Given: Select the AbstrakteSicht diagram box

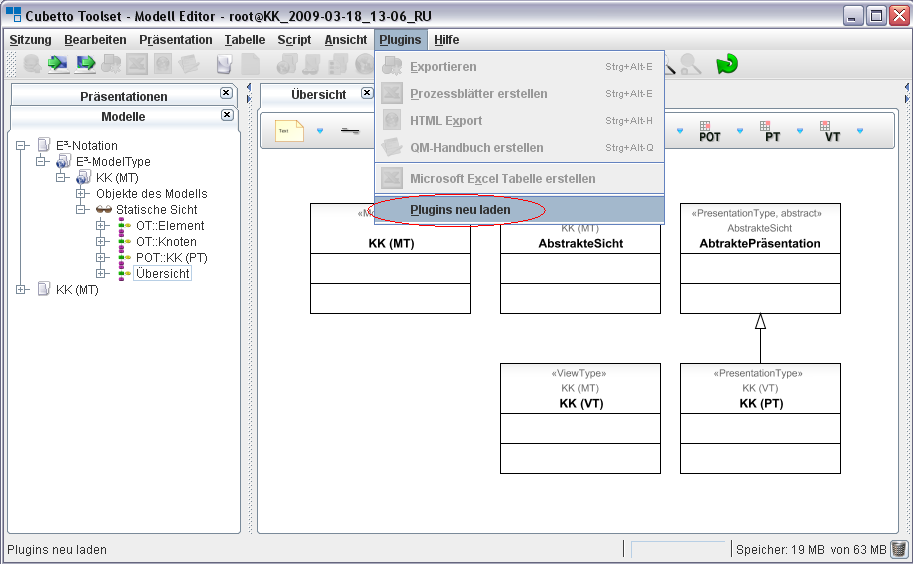Looking at the screenshot, I should point(580,258).
